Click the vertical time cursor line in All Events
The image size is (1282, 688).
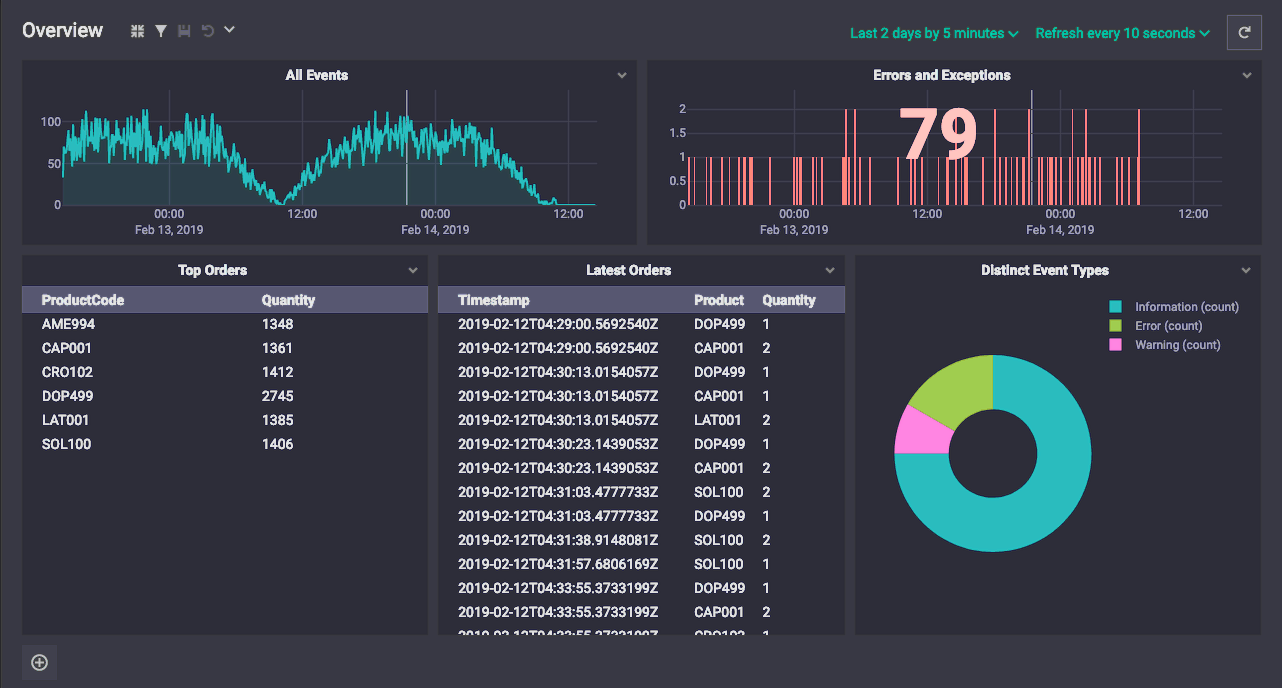click(406, 148)
